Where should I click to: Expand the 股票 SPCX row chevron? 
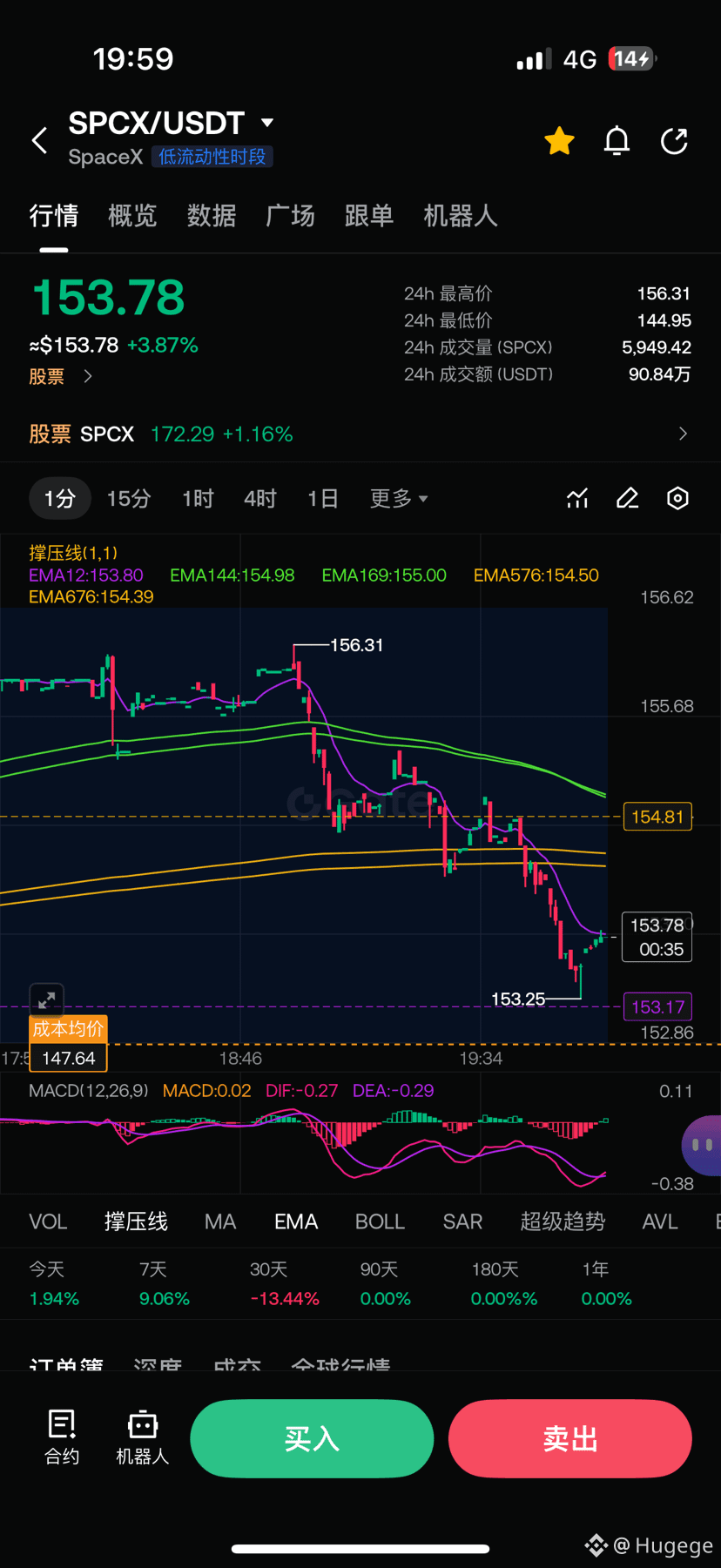point(683,434)
